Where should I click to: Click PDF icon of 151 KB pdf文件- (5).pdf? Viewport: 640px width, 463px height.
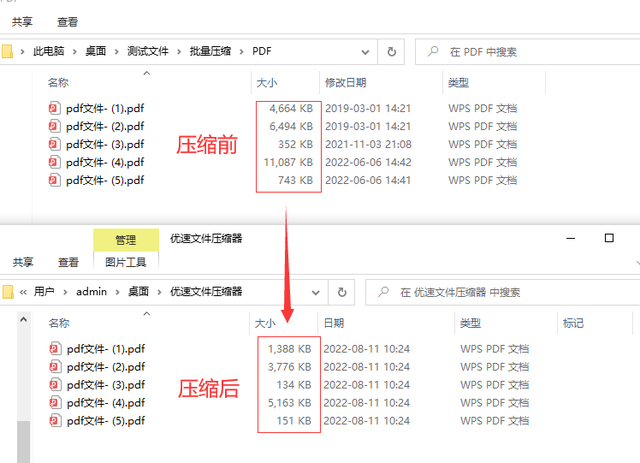pyautogui.click(x=55, y=421)
